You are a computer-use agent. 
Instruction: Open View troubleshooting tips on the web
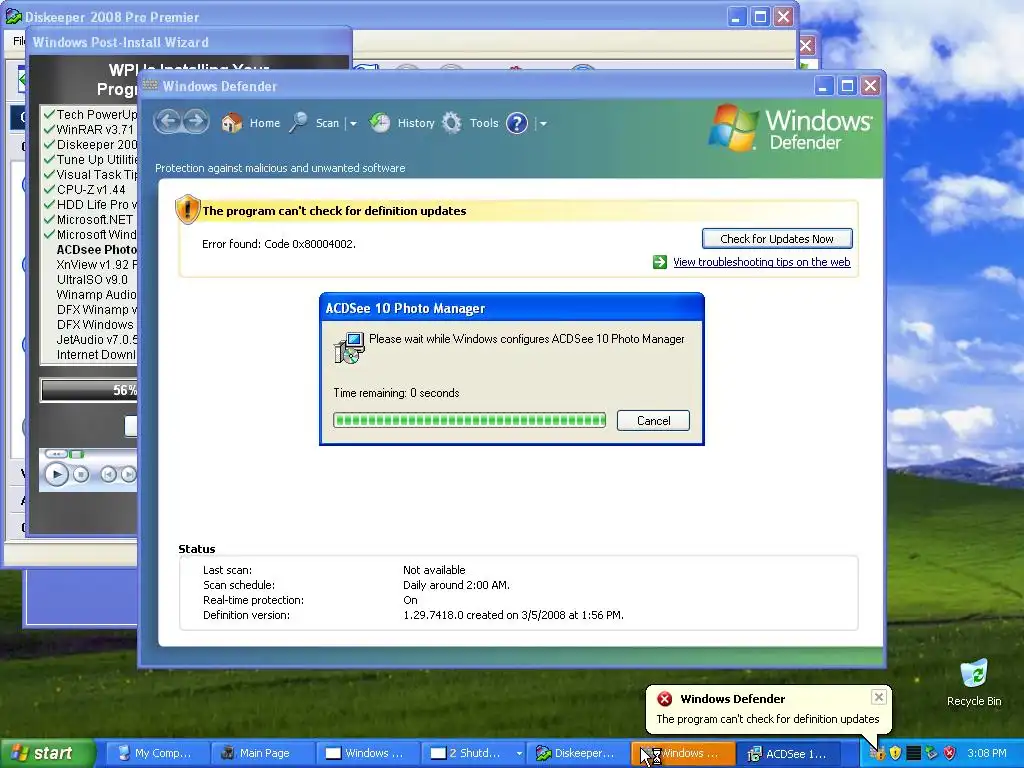(x=761, y=262)
